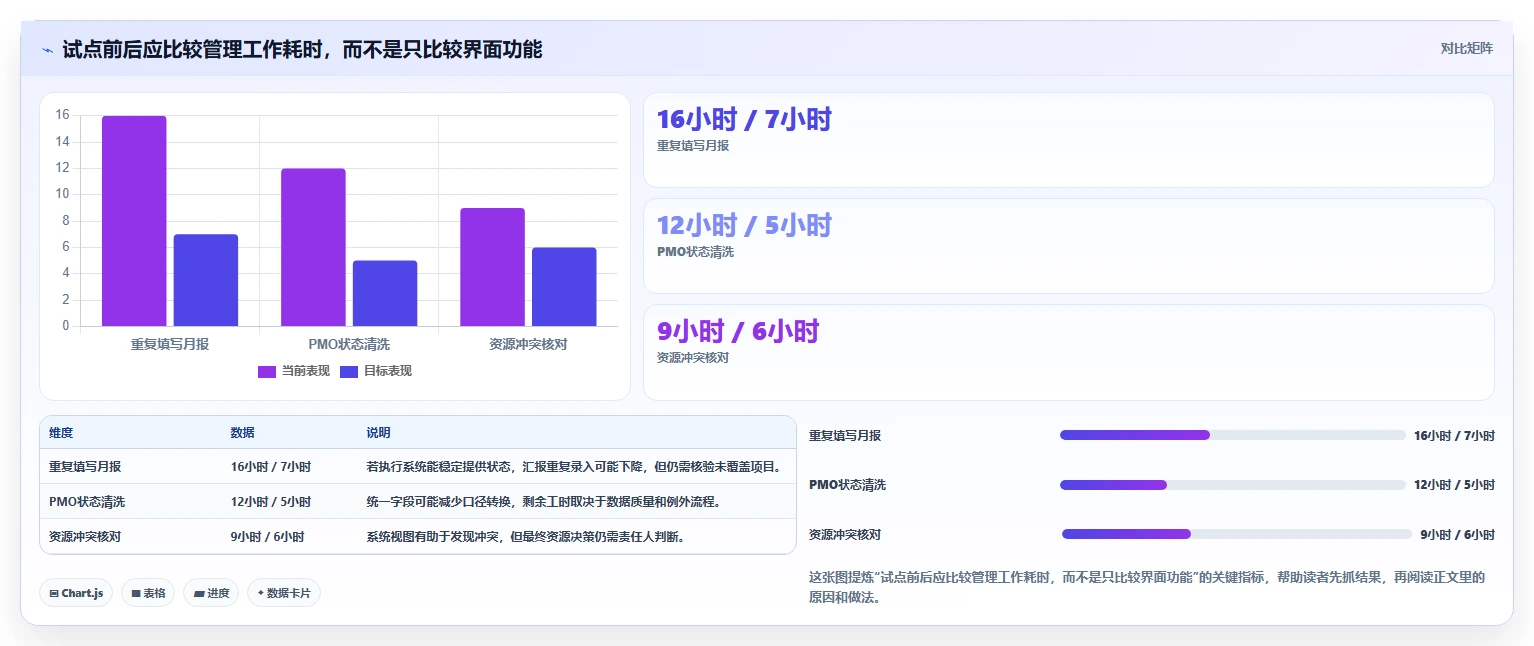Click the lightning icon beside the page title
The image size is (1534, 646).
[x=47, y=49]
